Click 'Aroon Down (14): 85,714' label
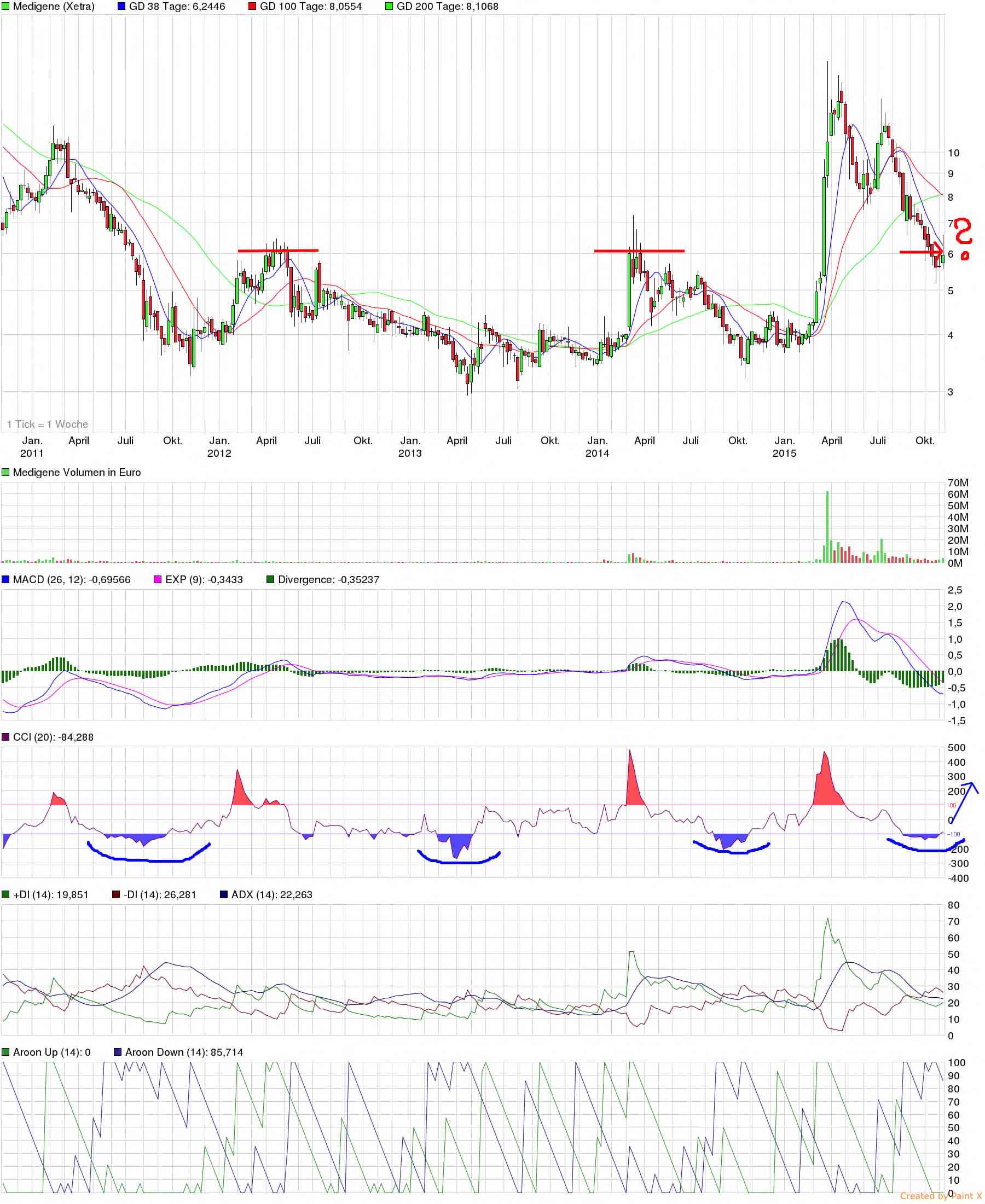This screenshot has width=985, height=1204. coord(184,1052)
